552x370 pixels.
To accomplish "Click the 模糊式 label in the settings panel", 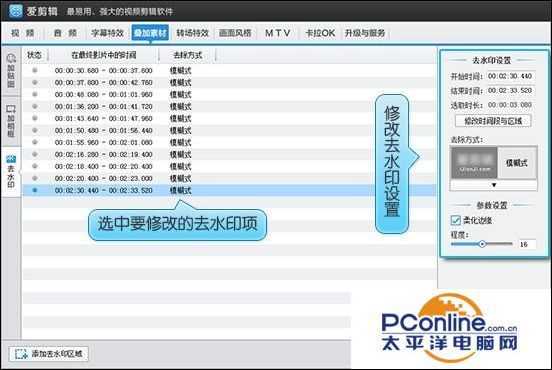I will click(x=516, y=163).
